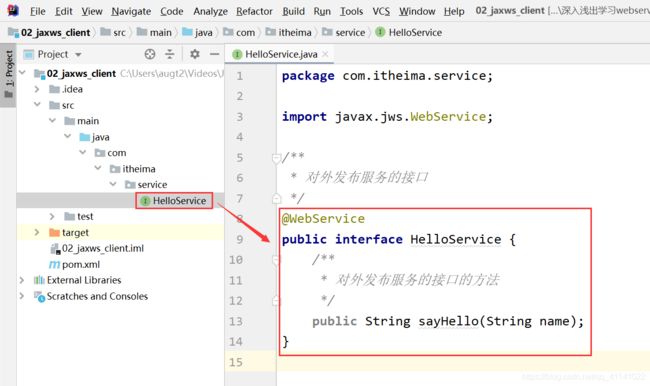
Task: Click the itheima breadcrumb
Action: [x=289, y=32]
